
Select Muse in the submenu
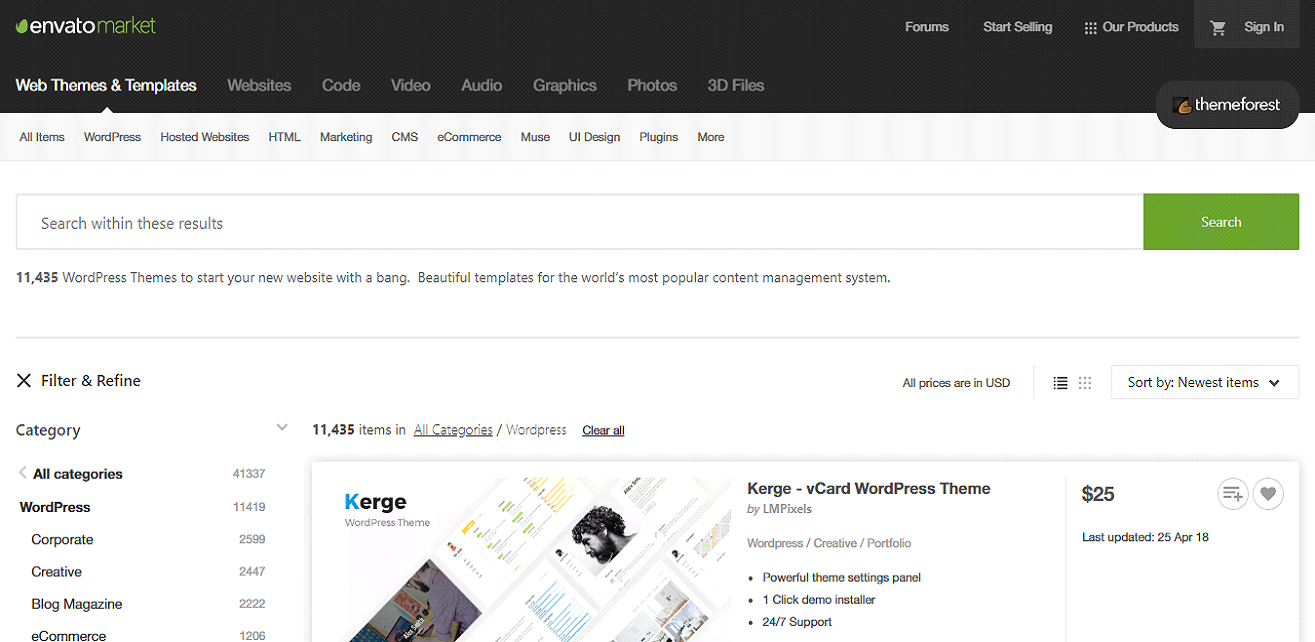(x=535, y=137)
